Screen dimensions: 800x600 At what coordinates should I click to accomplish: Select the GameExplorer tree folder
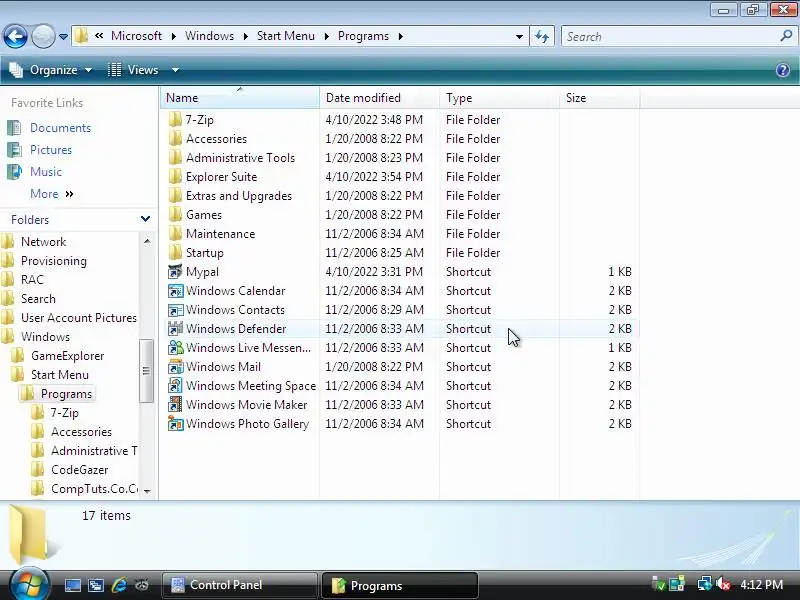67,356
